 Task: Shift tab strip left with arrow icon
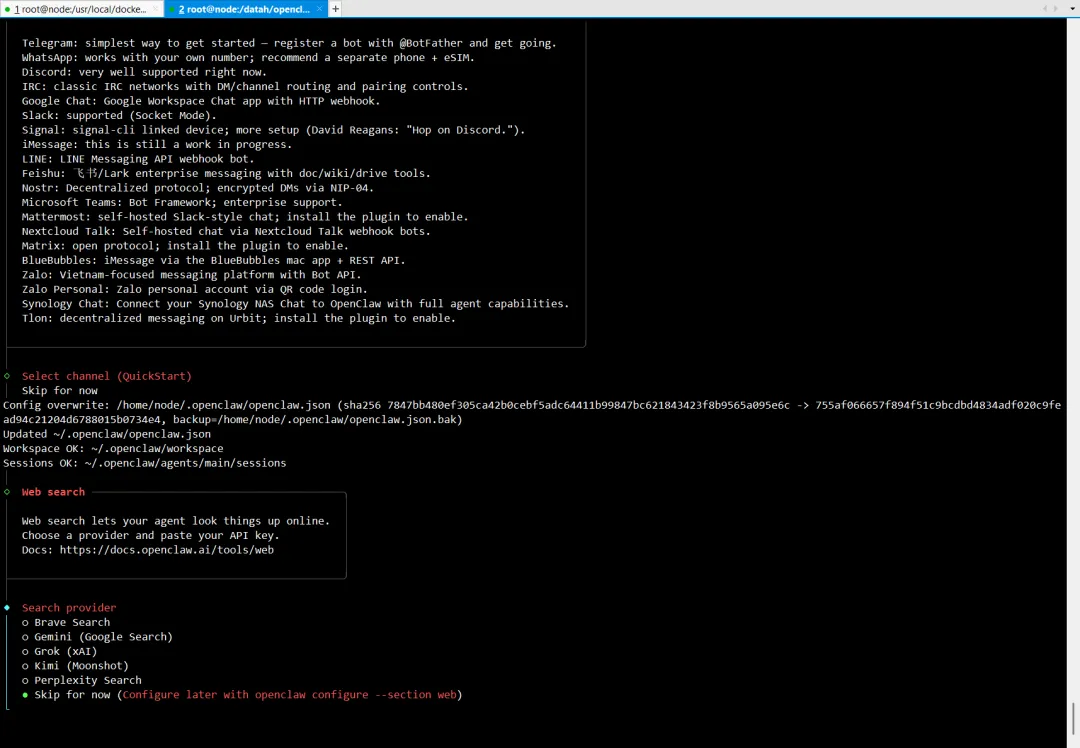pos(1045,9)
